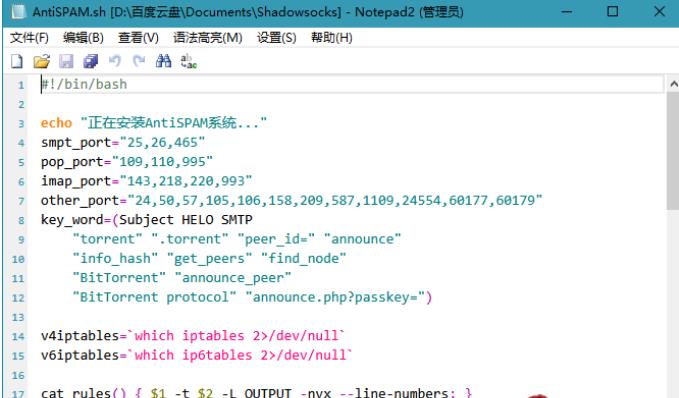The image size is (679, 398).
Task: Open the 语法高亮(M) menu
Action: click(208, 38)
